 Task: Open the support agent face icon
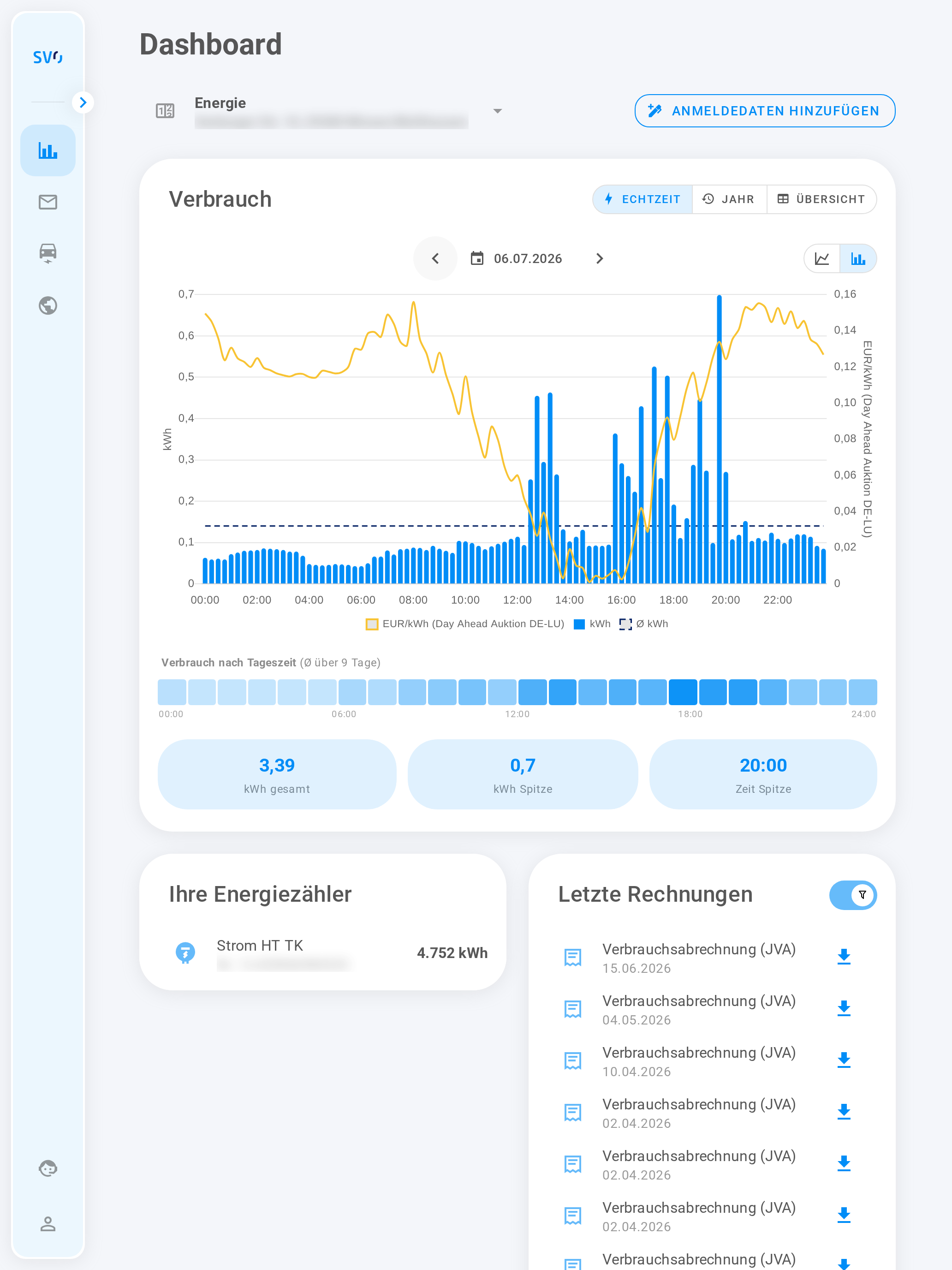pyautogui.click(x=48, y=1168)
